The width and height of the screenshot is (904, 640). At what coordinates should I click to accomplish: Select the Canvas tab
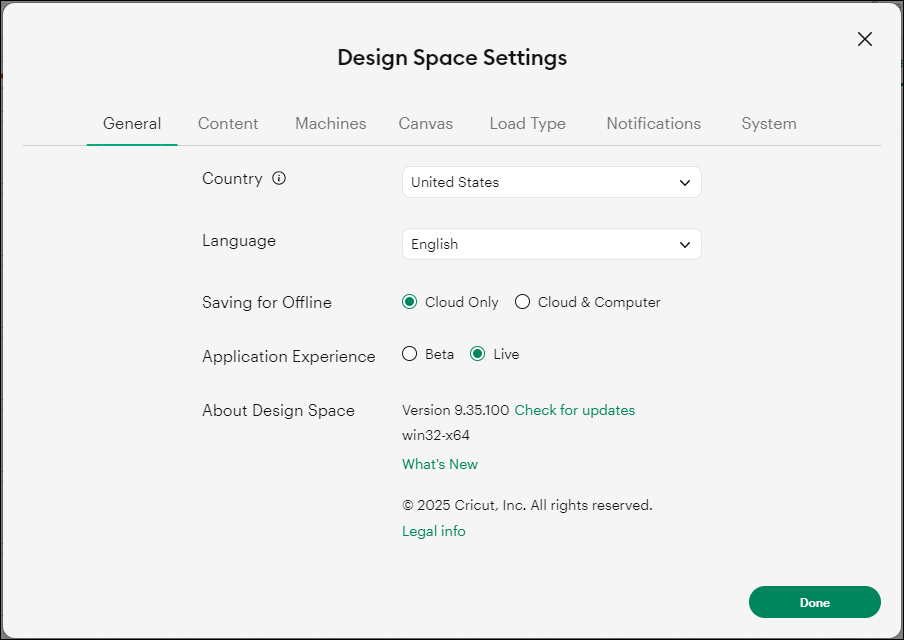click(x=425, y=123)
